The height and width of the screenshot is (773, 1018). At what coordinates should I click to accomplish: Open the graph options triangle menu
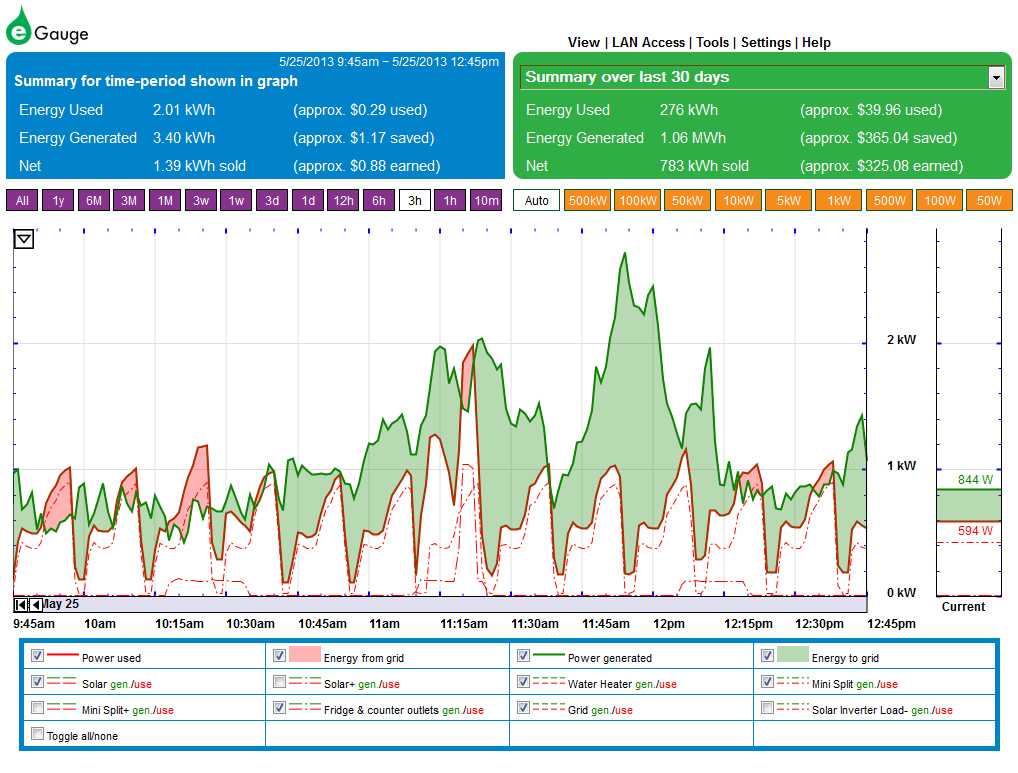click(24, 240)
